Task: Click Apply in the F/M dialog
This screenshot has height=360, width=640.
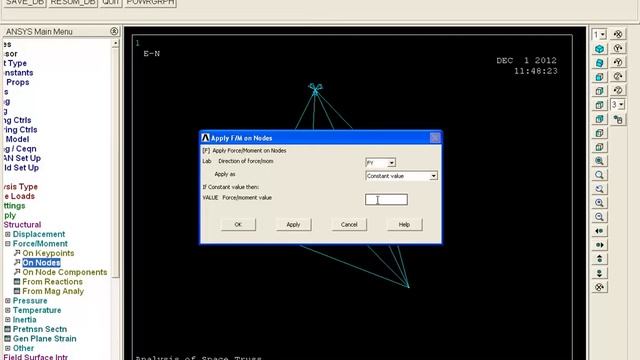Action: tap(293, 224)
